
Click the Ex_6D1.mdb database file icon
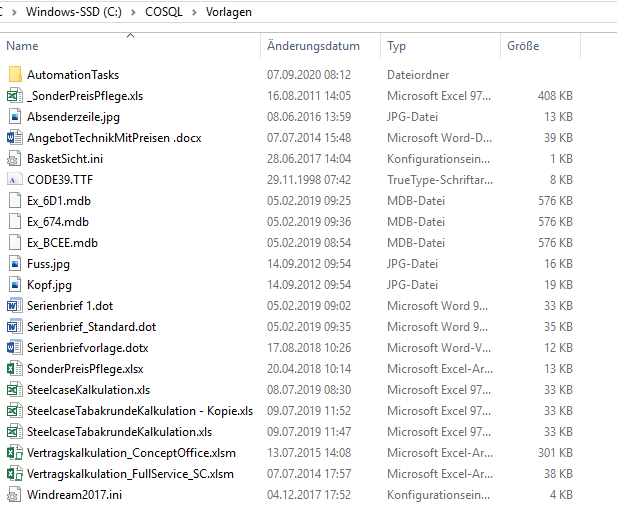tap(14, 201)
